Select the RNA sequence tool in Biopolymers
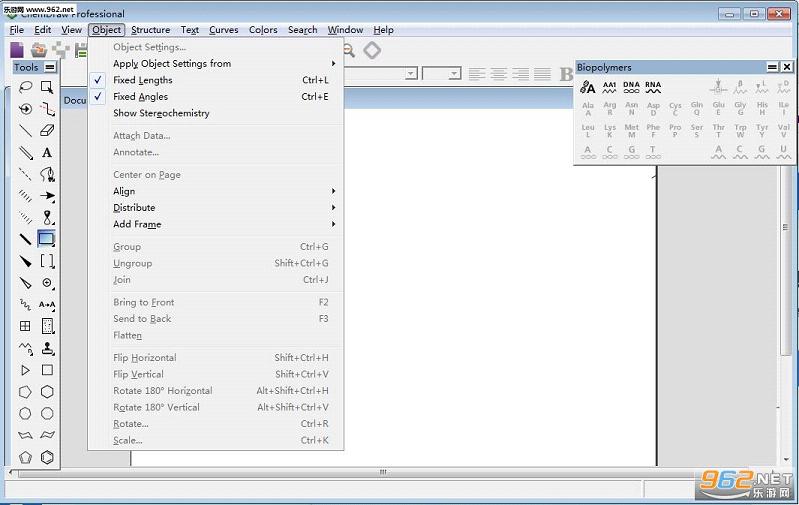The width and height of the screenshot is (799, 505). pyautogui.click(x=653, y=87)
